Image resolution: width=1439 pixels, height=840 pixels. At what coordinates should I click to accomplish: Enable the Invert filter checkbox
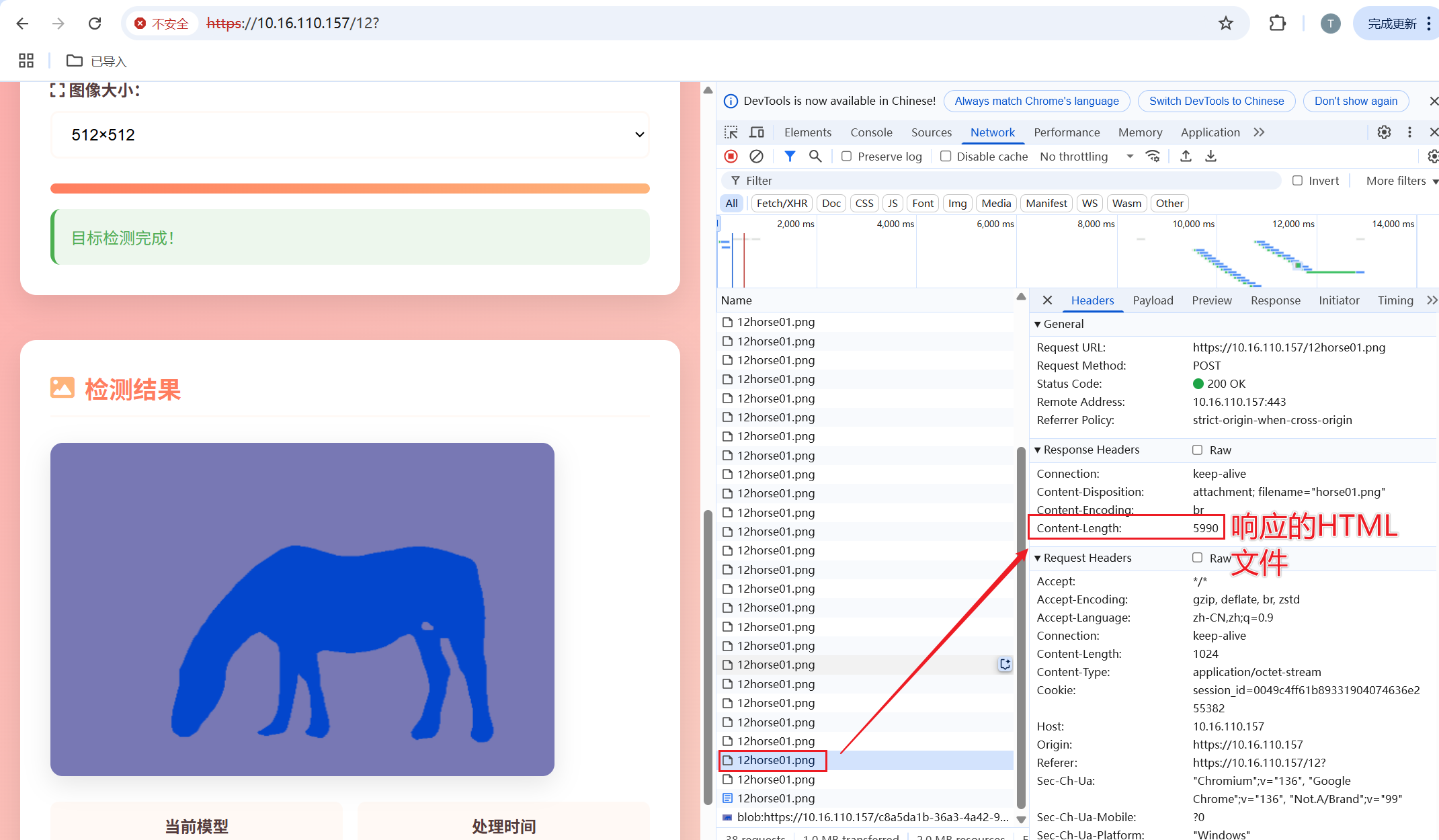click(x=1297, y=181)
